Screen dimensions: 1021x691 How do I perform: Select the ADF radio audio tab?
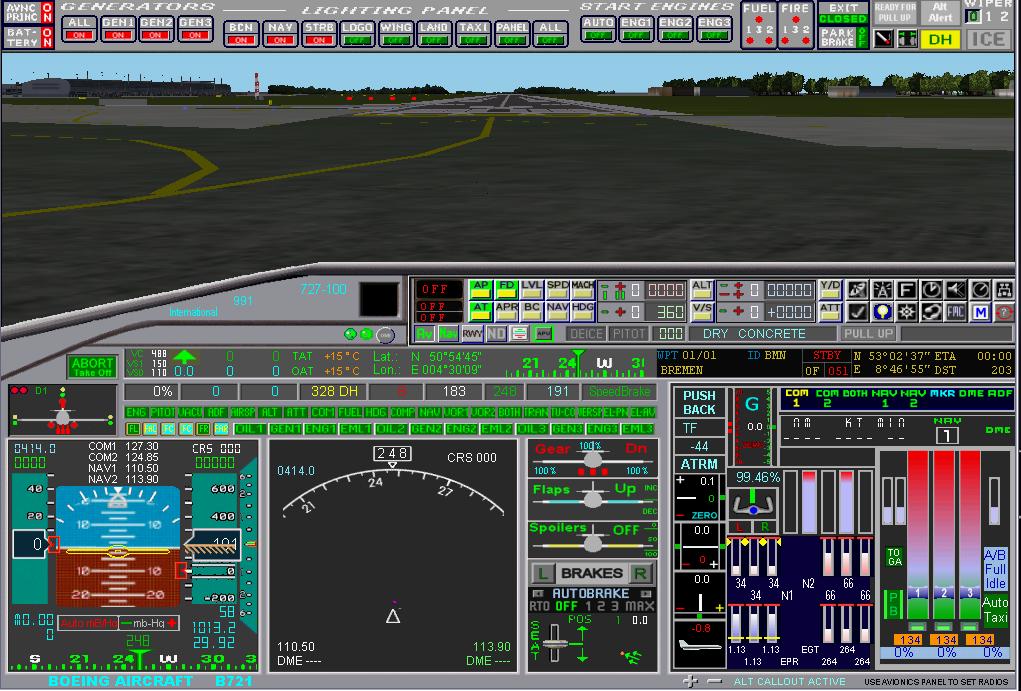(1000, 393)
